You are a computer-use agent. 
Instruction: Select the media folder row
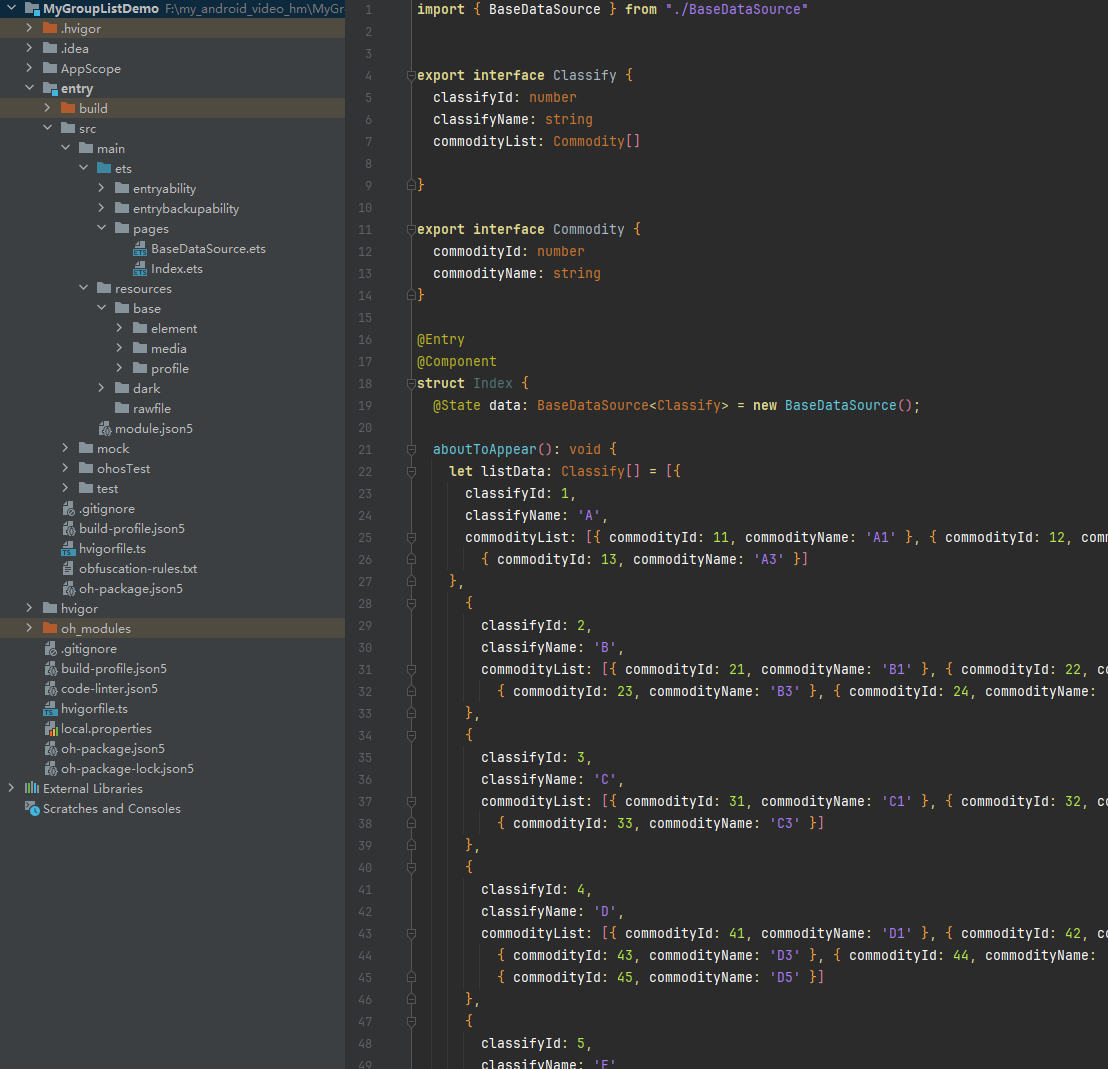tap(172, 348)
